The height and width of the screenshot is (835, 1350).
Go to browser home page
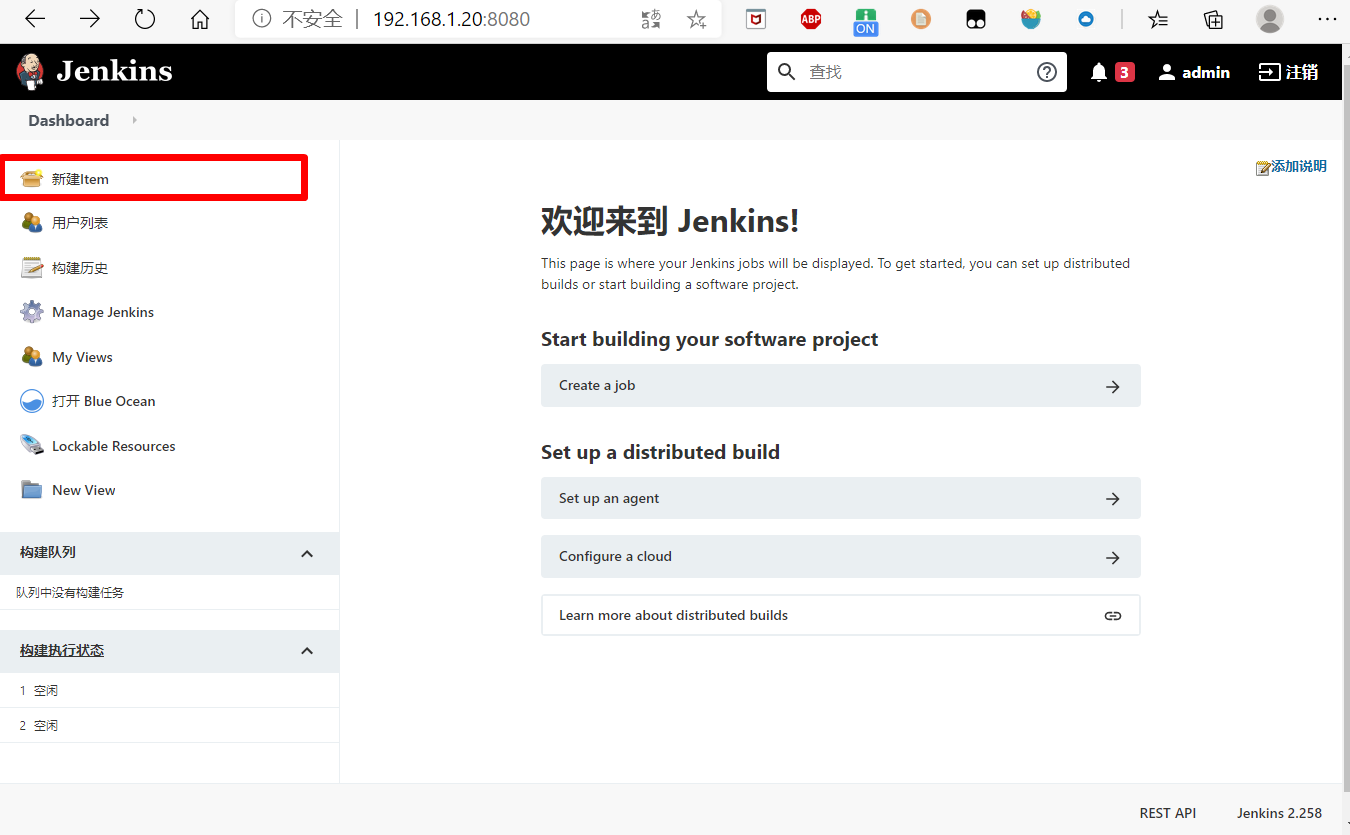200,19
